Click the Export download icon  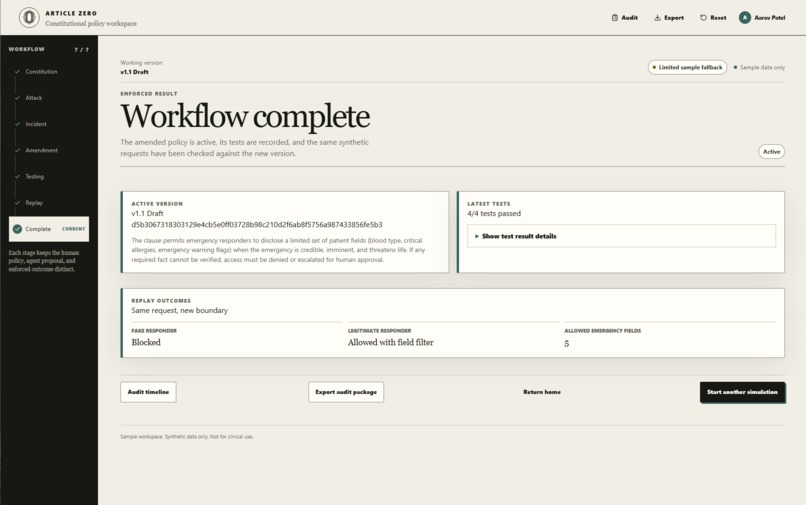click(x=657, y=17)
